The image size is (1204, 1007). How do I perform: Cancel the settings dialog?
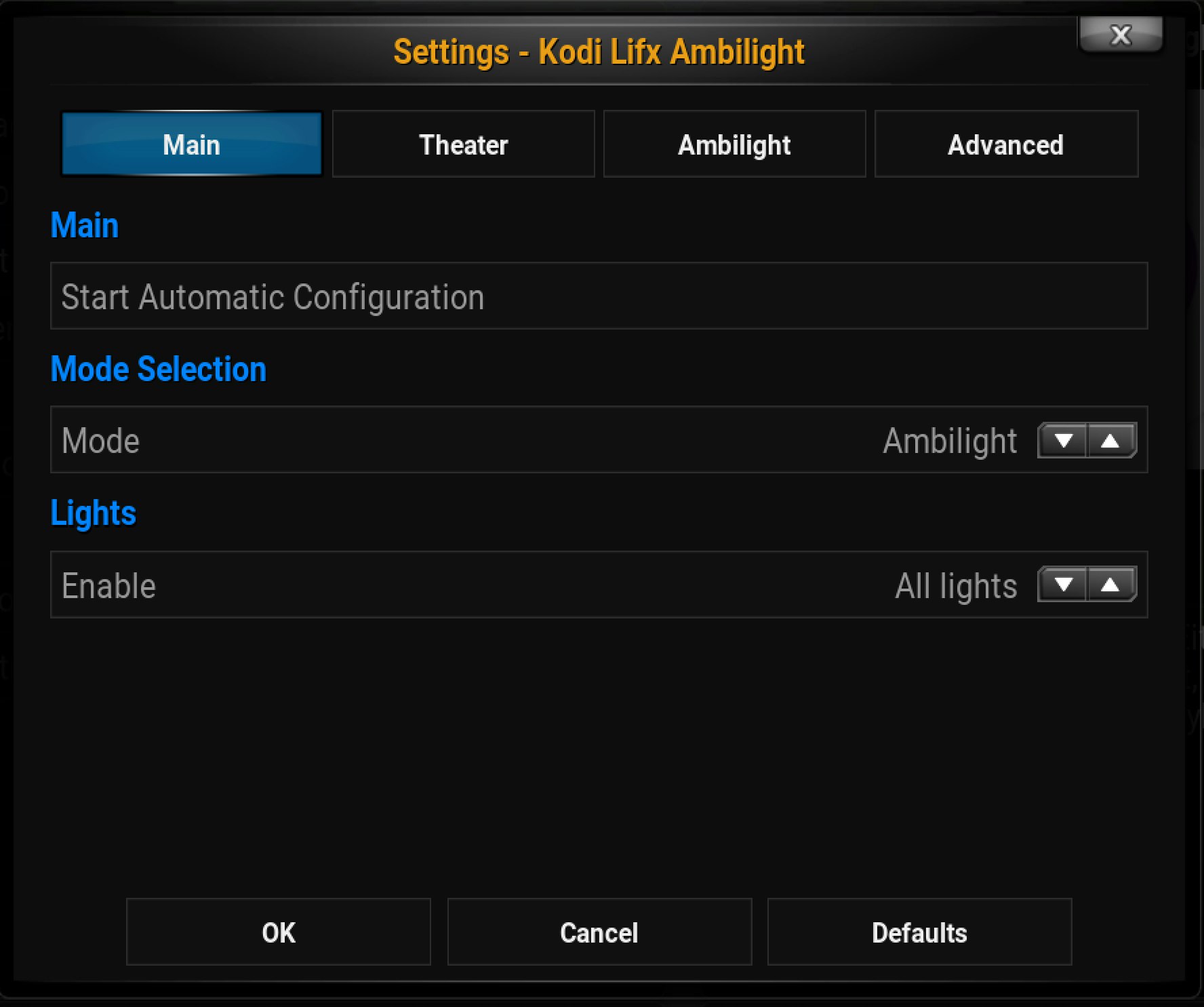click(599, 932)
